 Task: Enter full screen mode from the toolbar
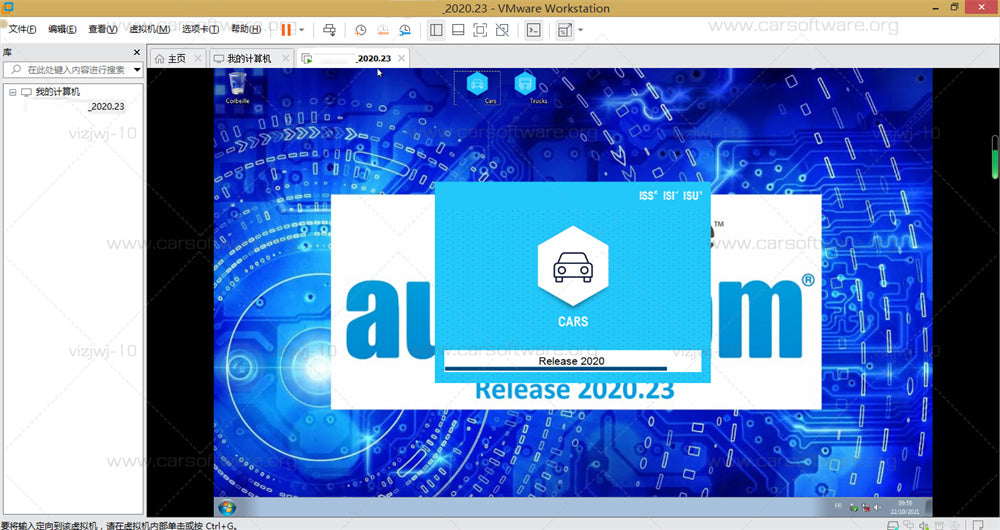tap(480, 30)
